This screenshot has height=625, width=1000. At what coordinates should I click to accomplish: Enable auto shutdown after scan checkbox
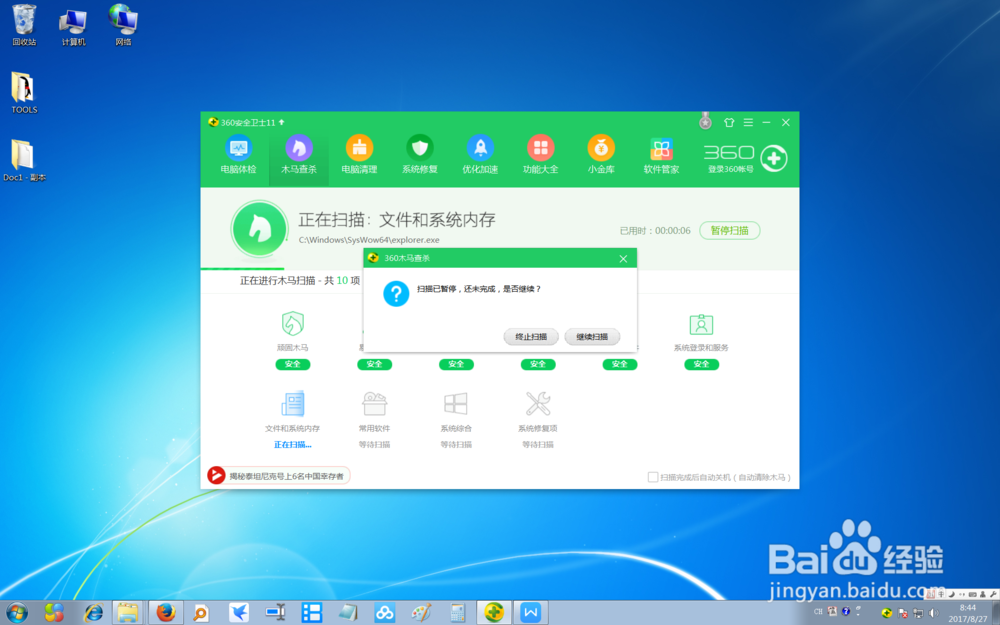point(652,477)
